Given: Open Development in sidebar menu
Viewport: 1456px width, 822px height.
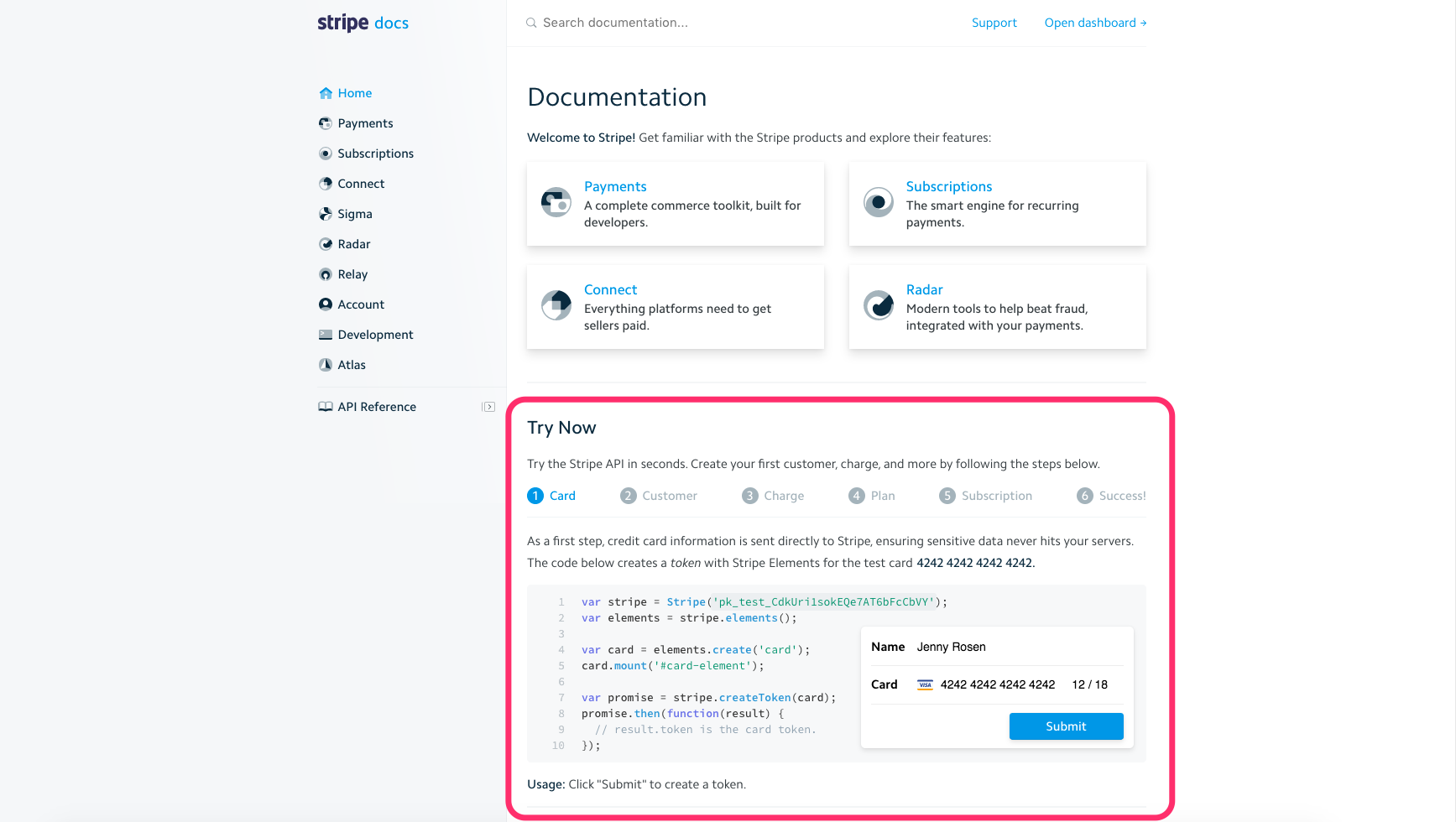Looking at the screenshot, I should [x=375, y=335].
